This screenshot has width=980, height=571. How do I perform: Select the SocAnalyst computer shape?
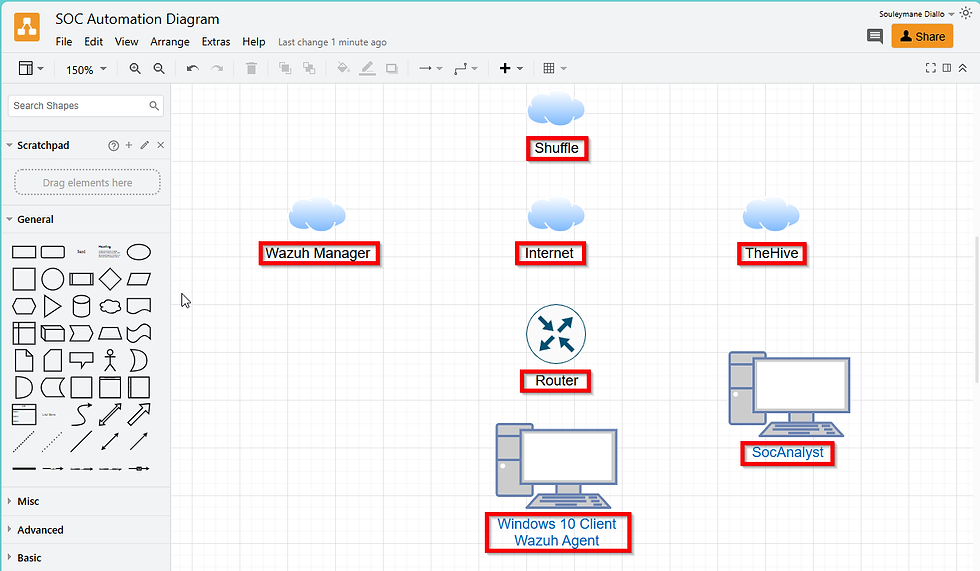coord(789,394)
